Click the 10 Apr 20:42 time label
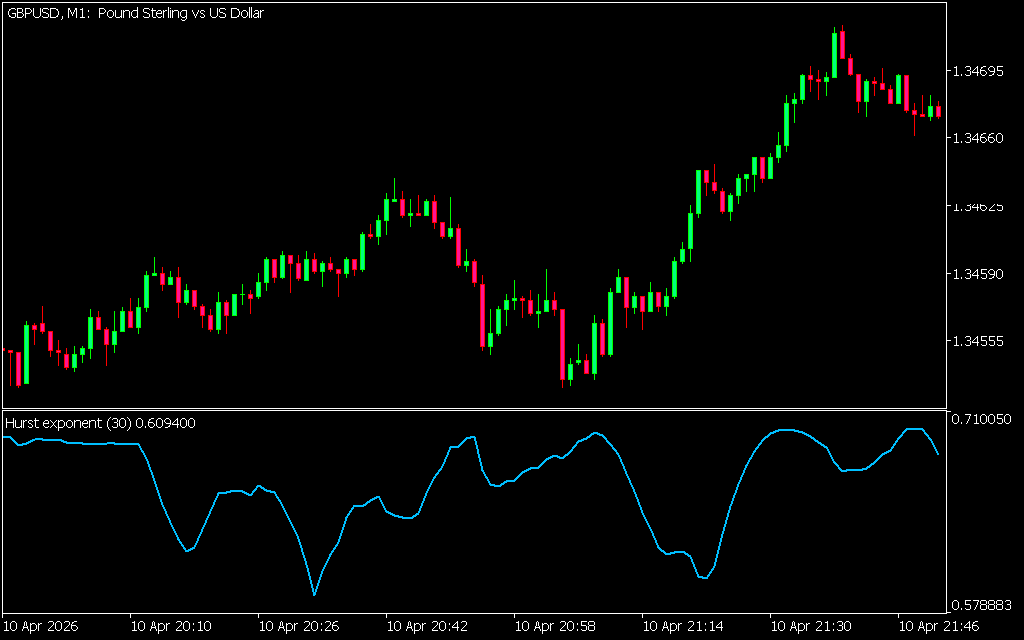The image size is (1024, 640). (x=427, y=627)
